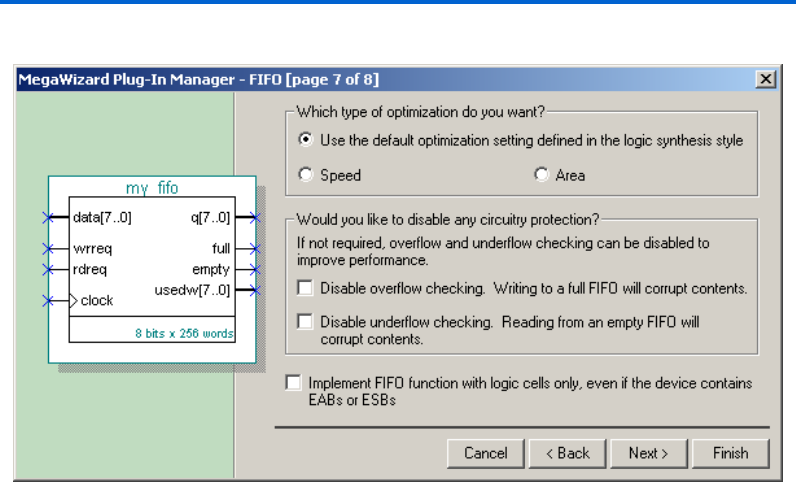
Task: Choose Area optimization option
Action: click(x=541, y=175)
